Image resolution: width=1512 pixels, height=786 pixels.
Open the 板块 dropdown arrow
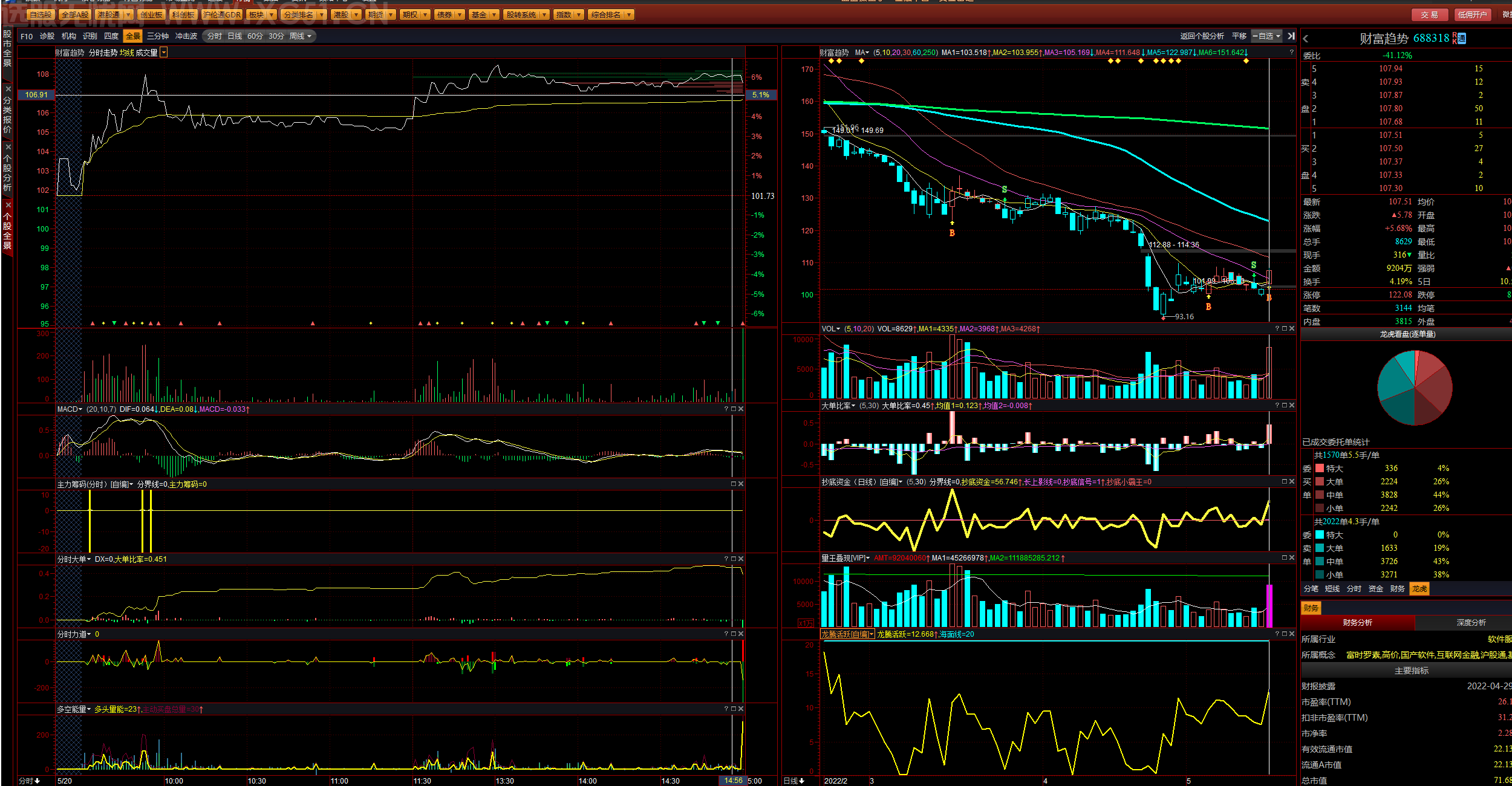(272, 15)
